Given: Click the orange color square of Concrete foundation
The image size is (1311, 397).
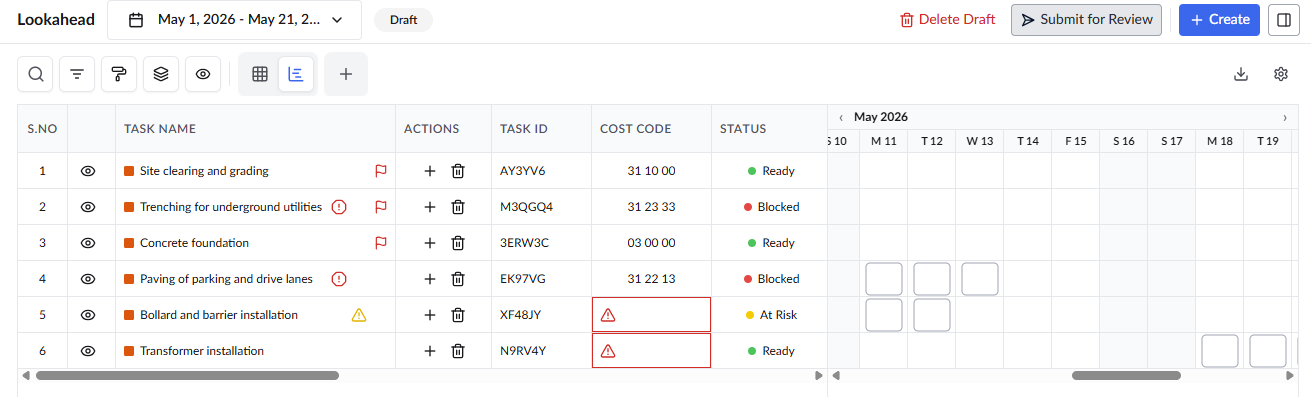Looking at the screenshot, I should coord(129,243).
